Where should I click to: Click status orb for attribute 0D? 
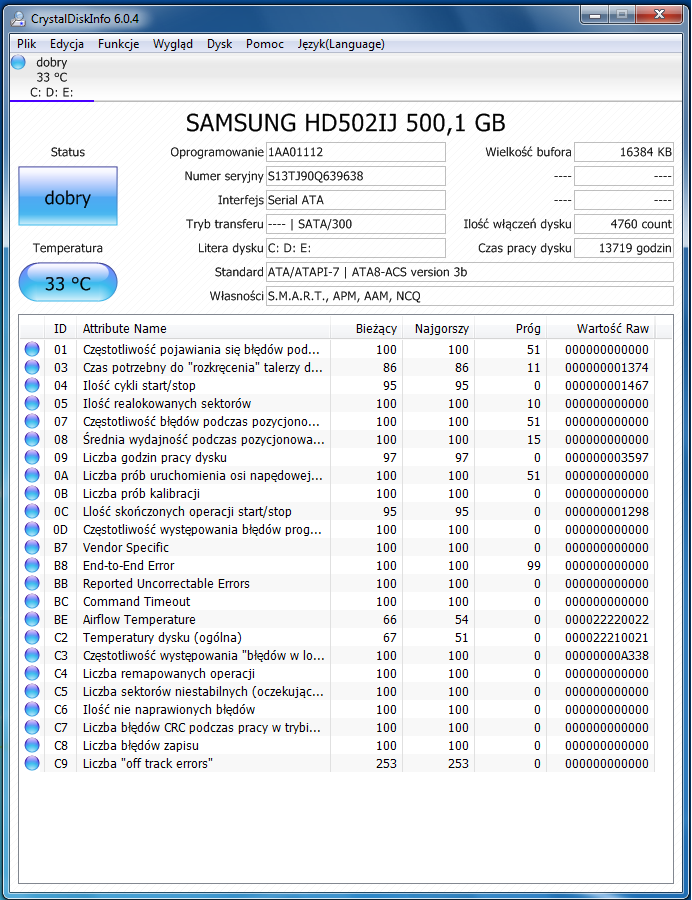(32, 529)
